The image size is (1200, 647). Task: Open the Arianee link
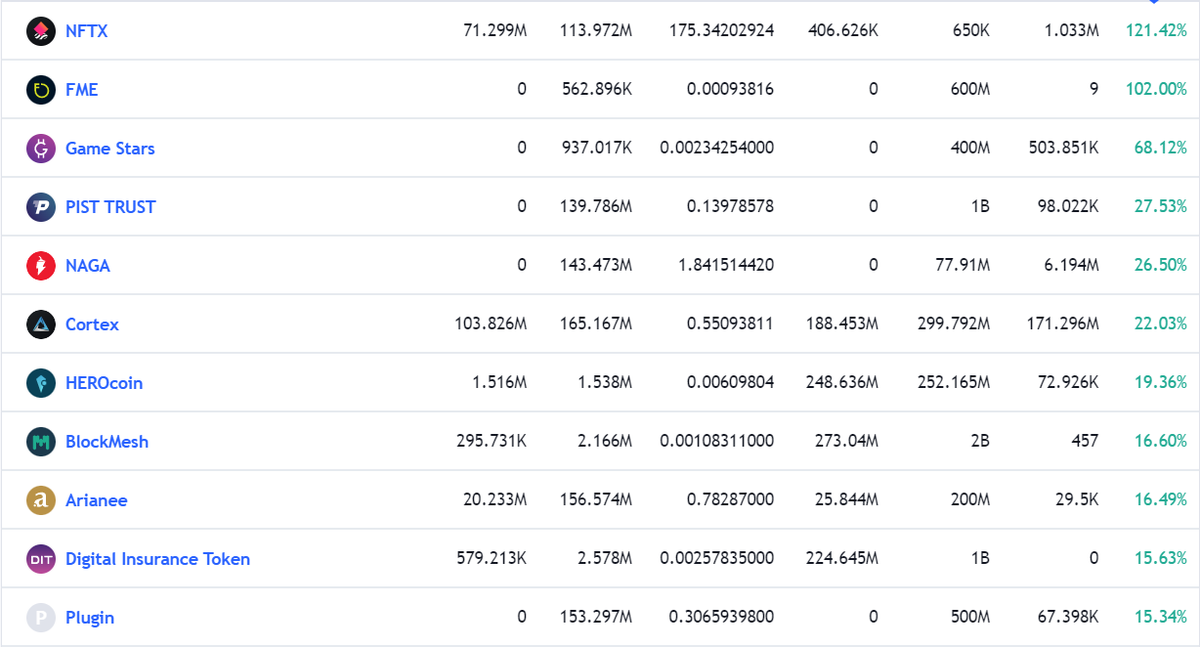click(x=96, y=500)
